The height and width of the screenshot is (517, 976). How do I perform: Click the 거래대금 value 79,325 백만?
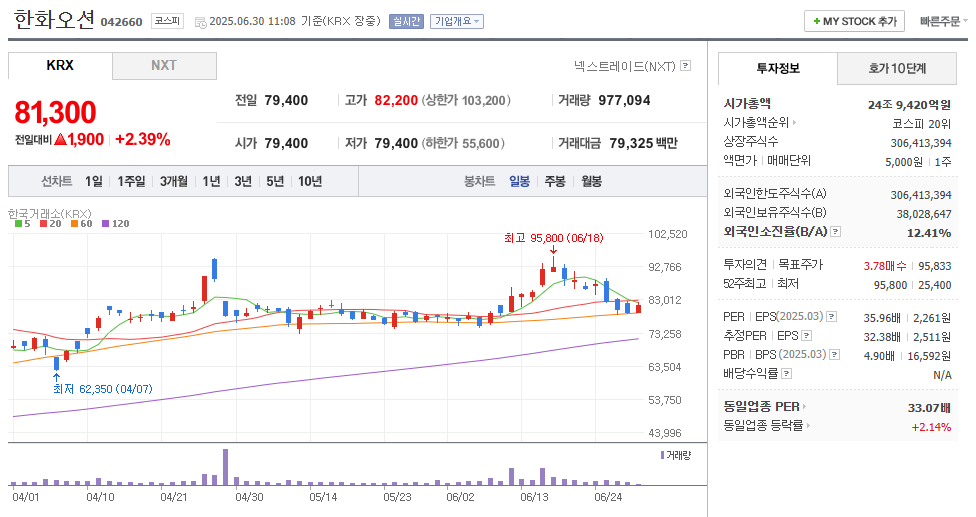pyautogui.click(x=644, y=144)
